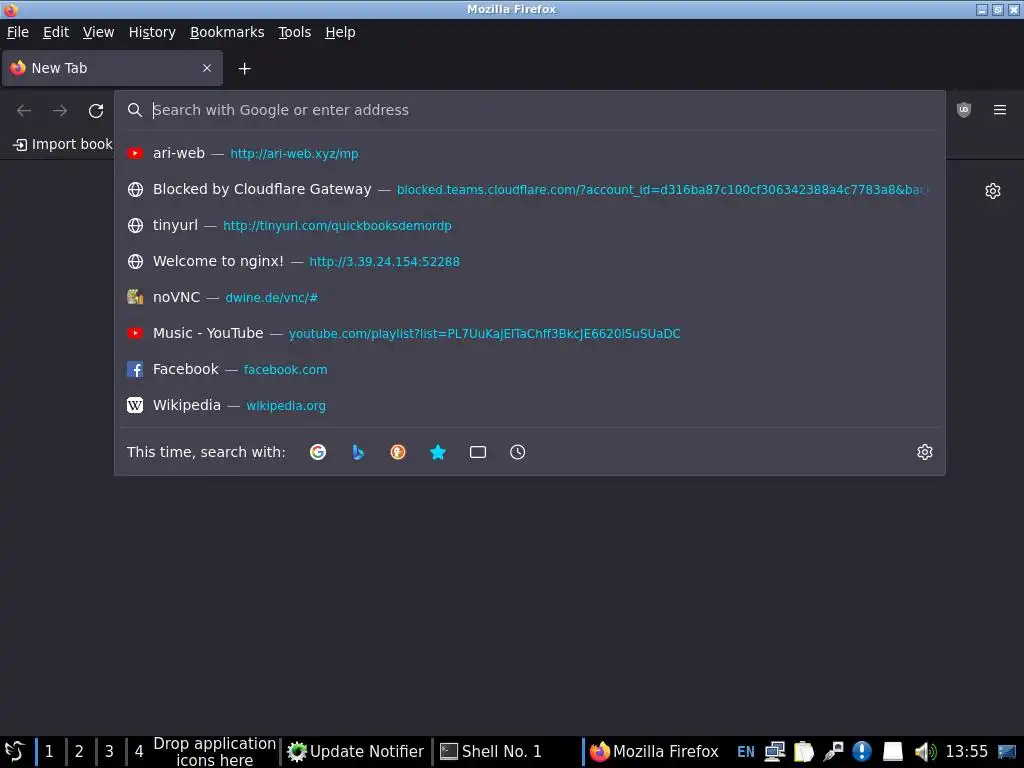
Task: Go back using the back arrow
Action: tap(24, 110)
